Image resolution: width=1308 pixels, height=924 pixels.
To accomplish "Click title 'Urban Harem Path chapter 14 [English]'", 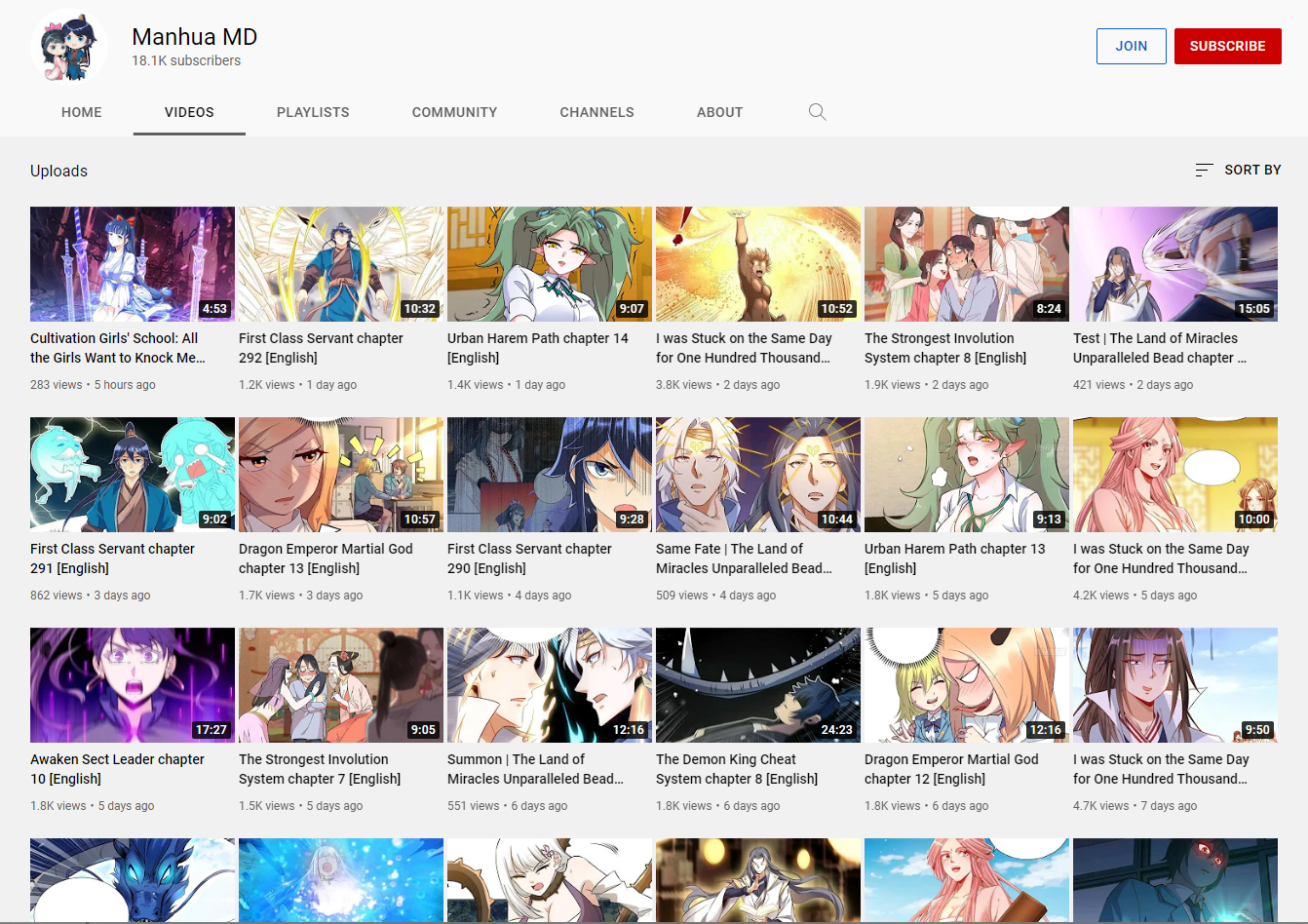I will (538, 348).
